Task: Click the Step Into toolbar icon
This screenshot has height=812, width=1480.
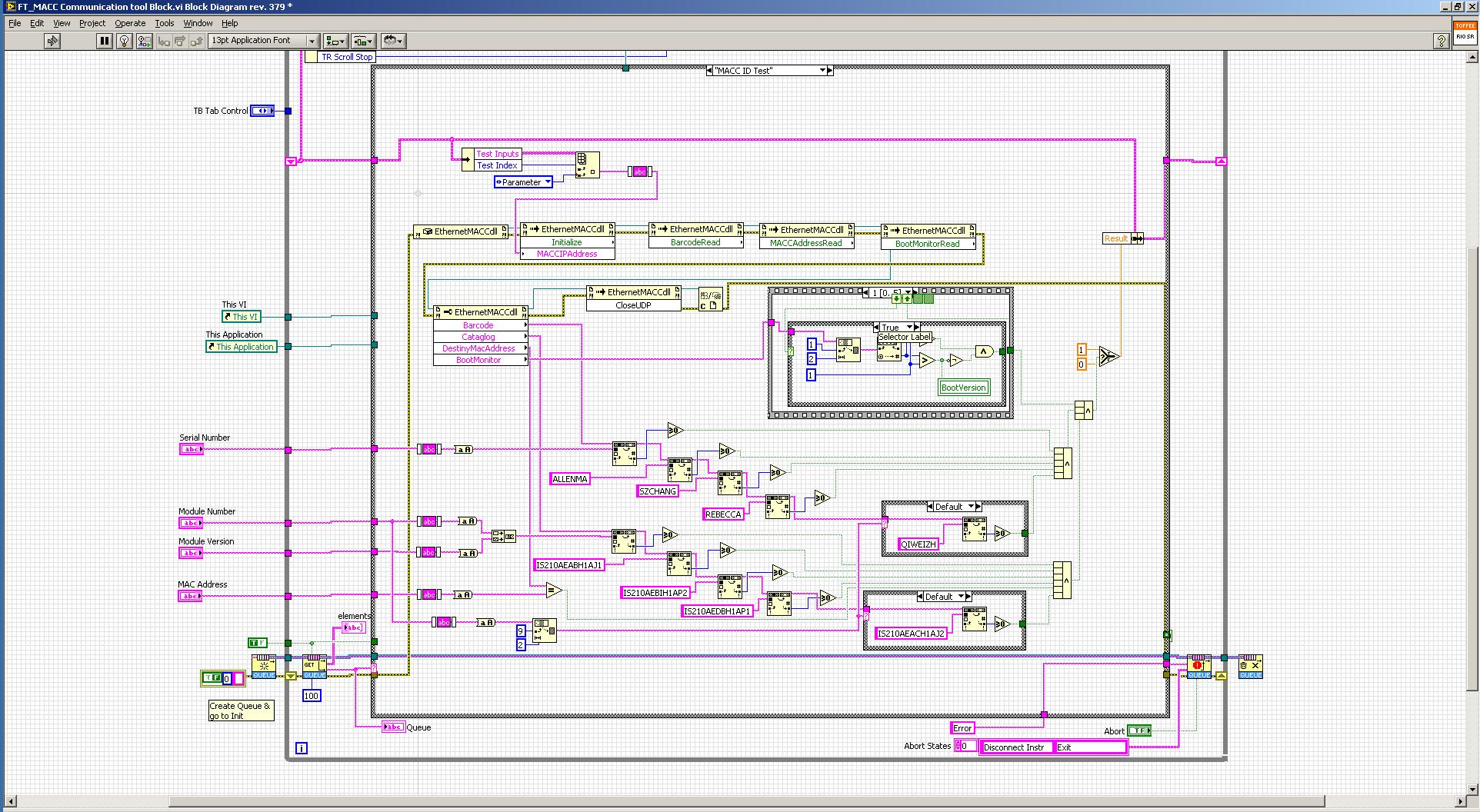Action: (x=164, y=41)
